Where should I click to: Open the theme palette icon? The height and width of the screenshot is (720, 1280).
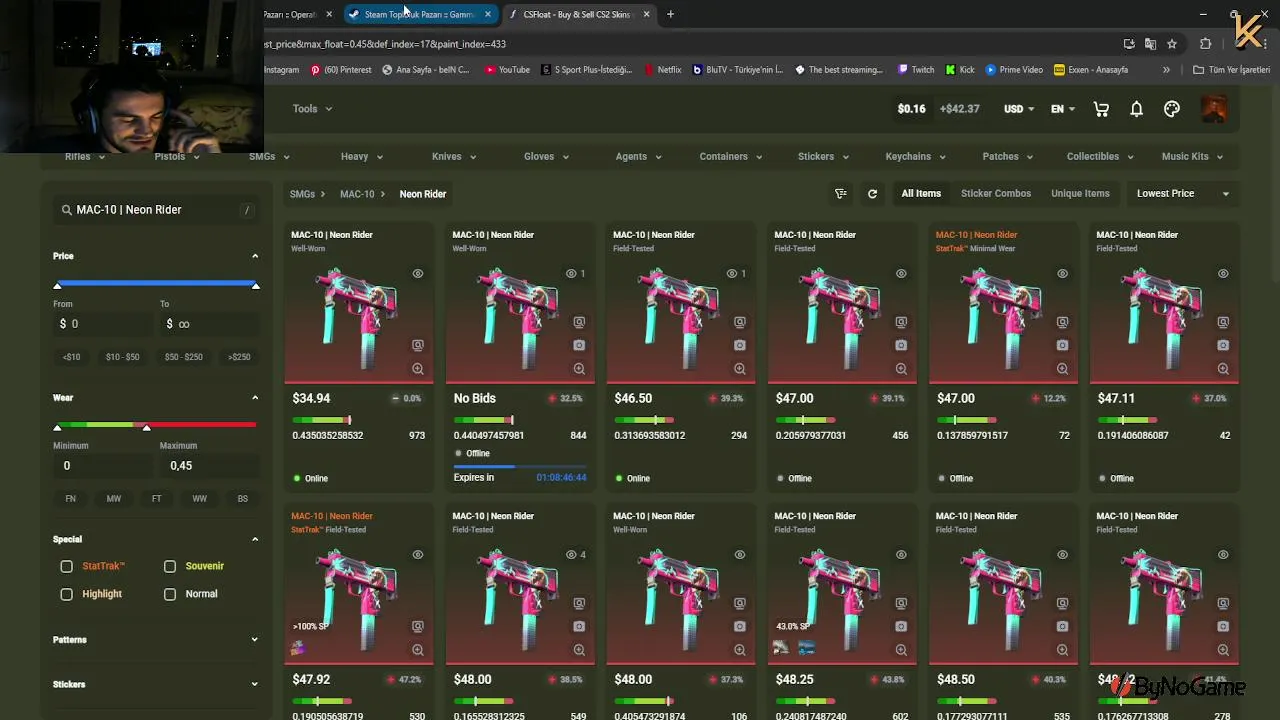point(1172,109)
